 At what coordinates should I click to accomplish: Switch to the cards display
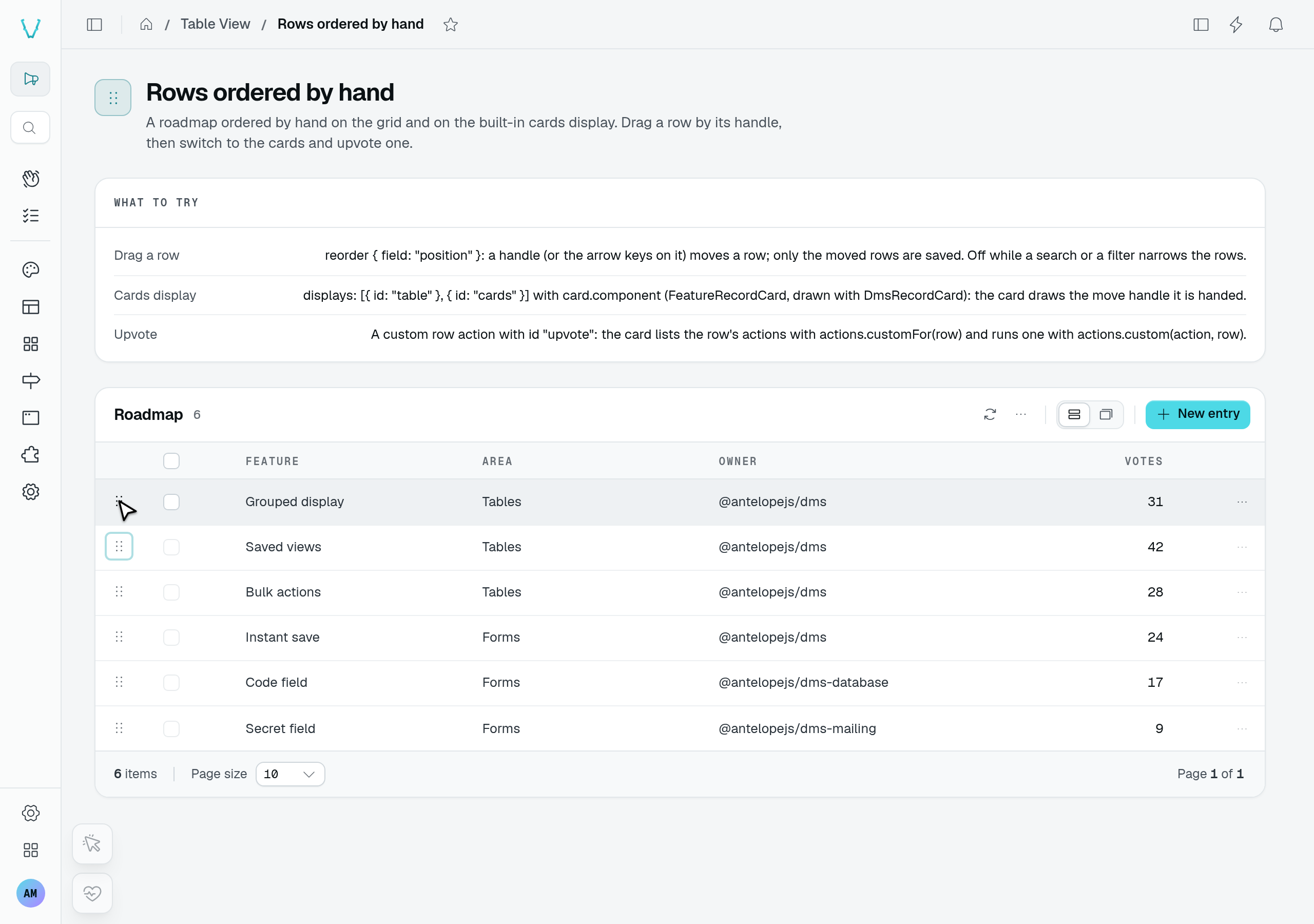point(1106,414)
